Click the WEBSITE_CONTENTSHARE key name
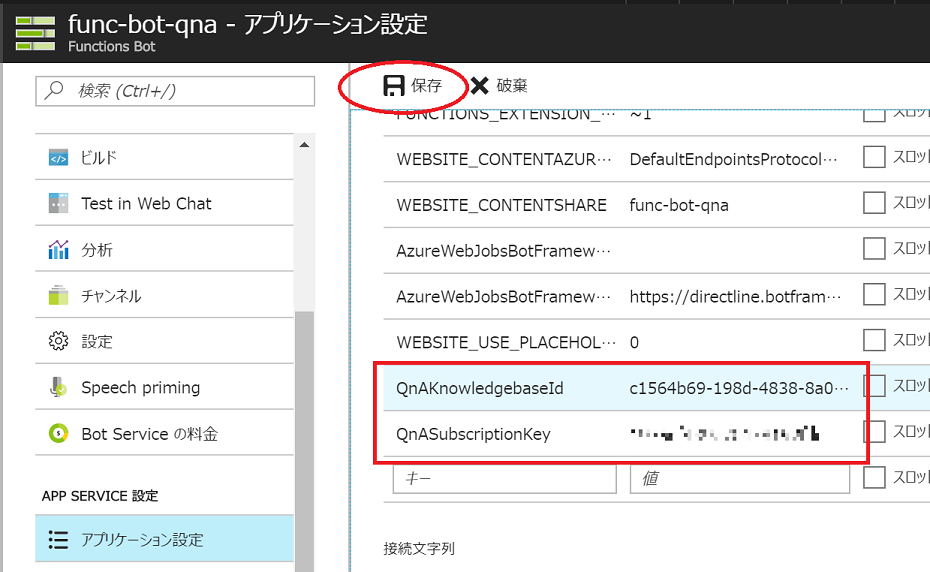This screenshot has height=572, width=930. [501, 205]
